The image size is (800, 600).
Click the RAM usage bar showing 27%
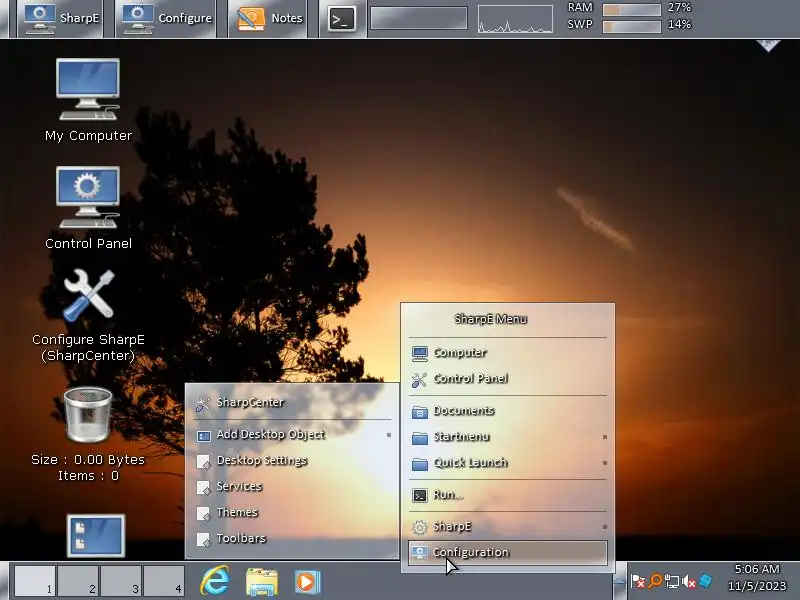click(632, 9)
